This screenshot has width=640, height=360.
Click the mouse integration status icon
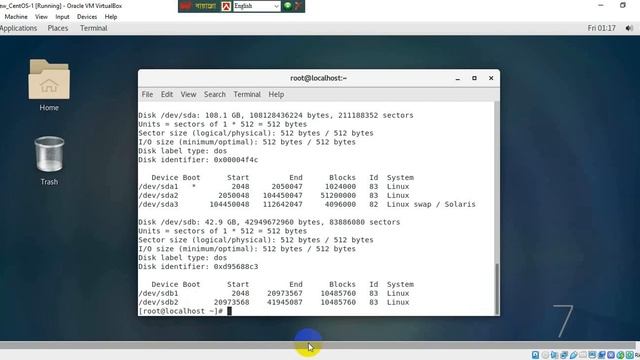point(620,355)
